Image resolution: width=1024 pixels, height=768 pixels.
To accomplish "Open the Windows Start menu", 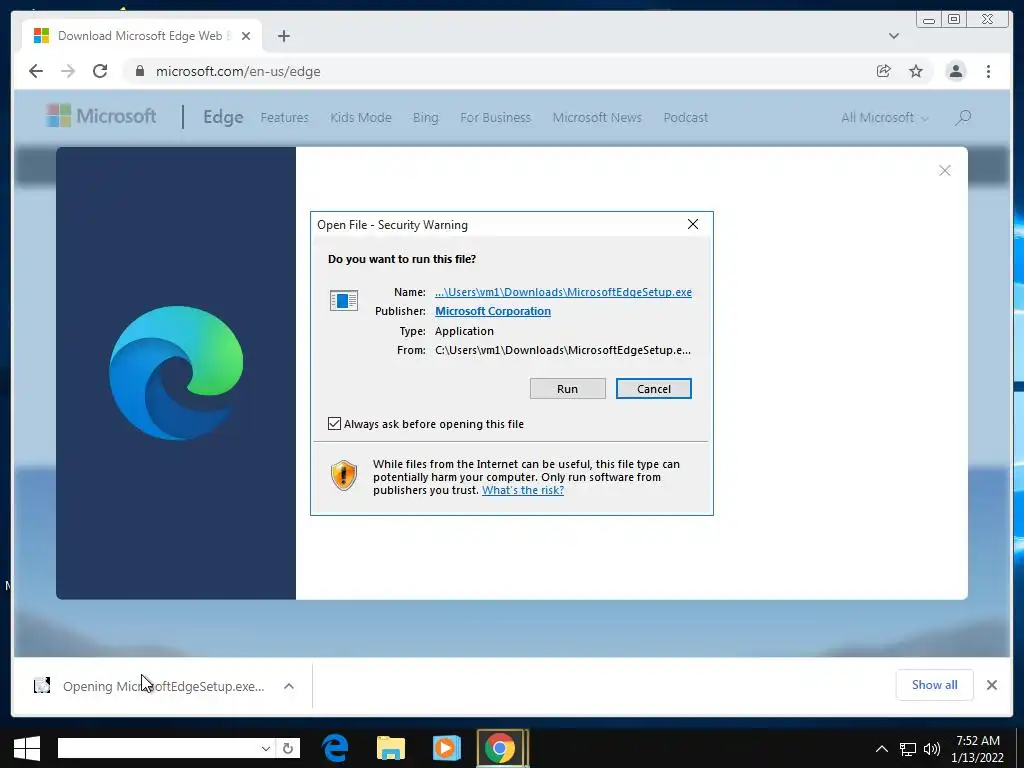I will [x=27, y=748].
